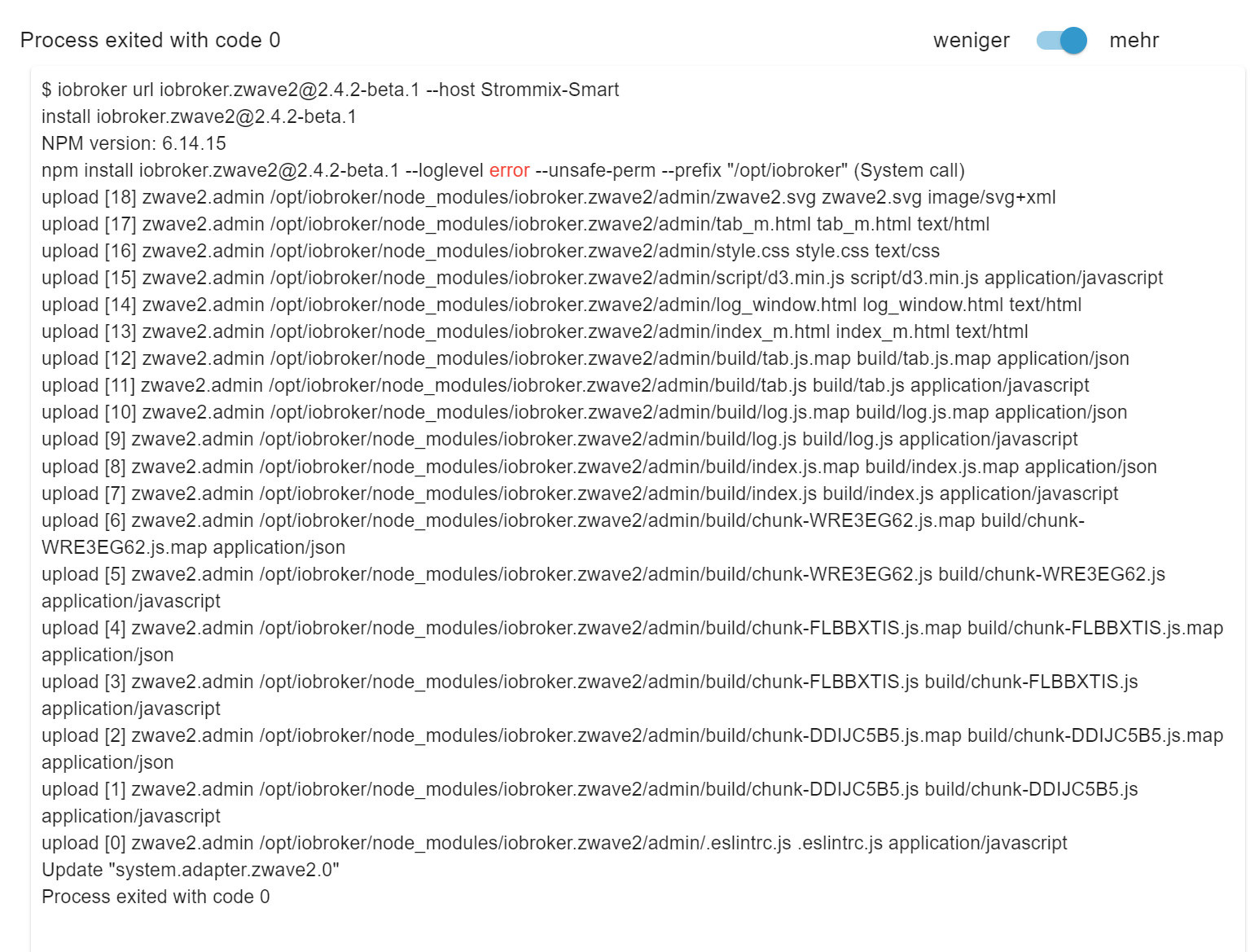Toggle the weniger/mehr detail switch
The height and width of the screenshot is (952, 1250).
coord(1061,40)
